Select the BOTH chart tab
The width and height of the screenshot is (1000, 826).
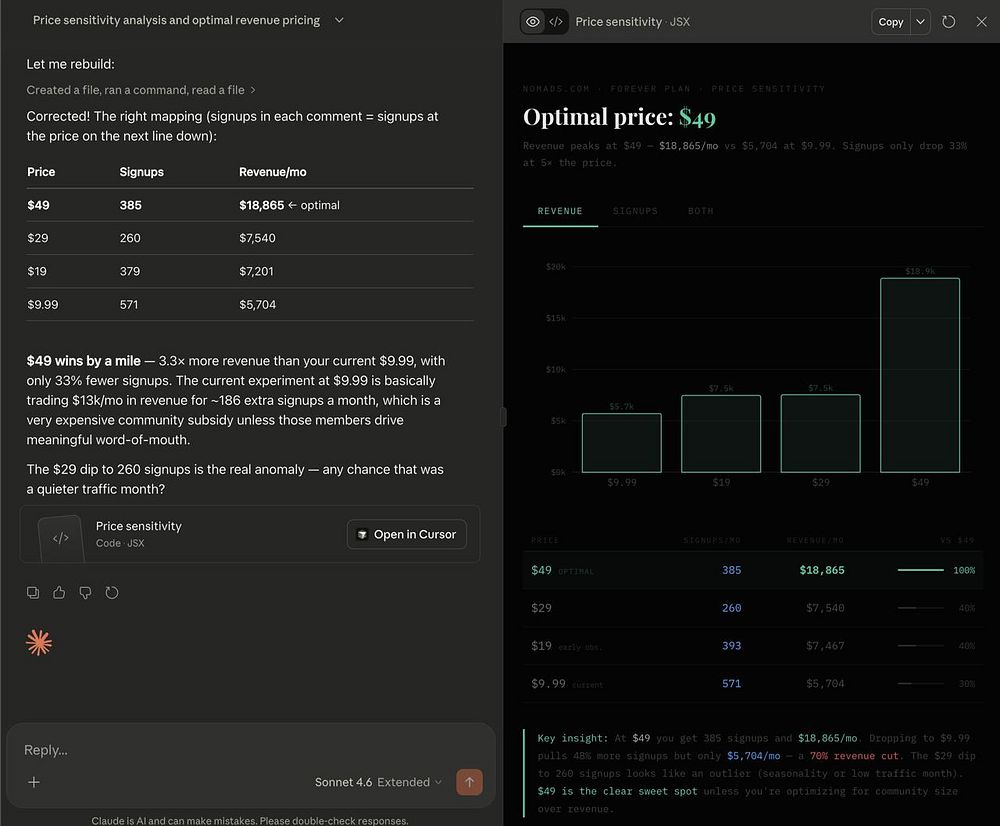(700, 211)
